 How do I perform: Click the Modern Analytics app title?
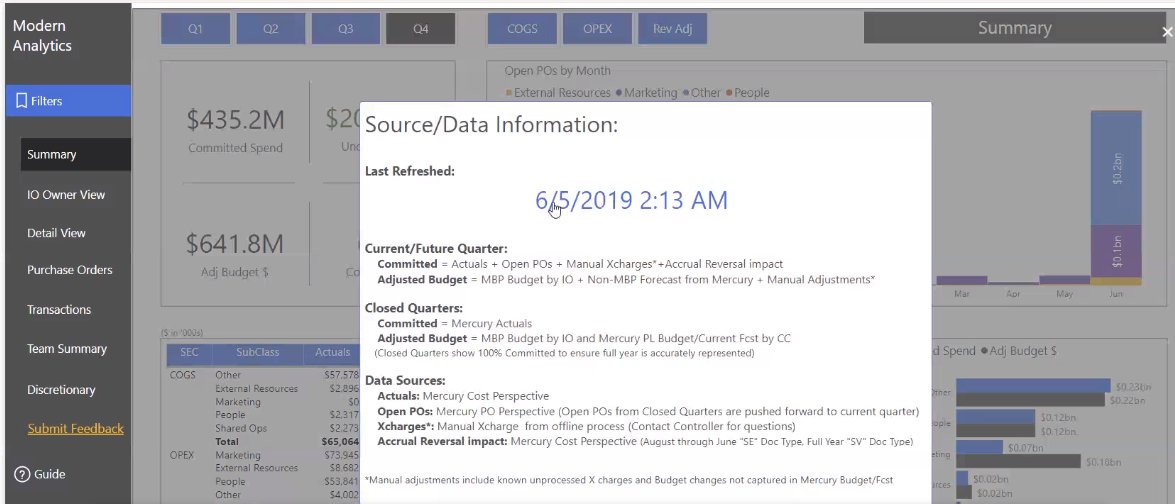tap(43, 36)
